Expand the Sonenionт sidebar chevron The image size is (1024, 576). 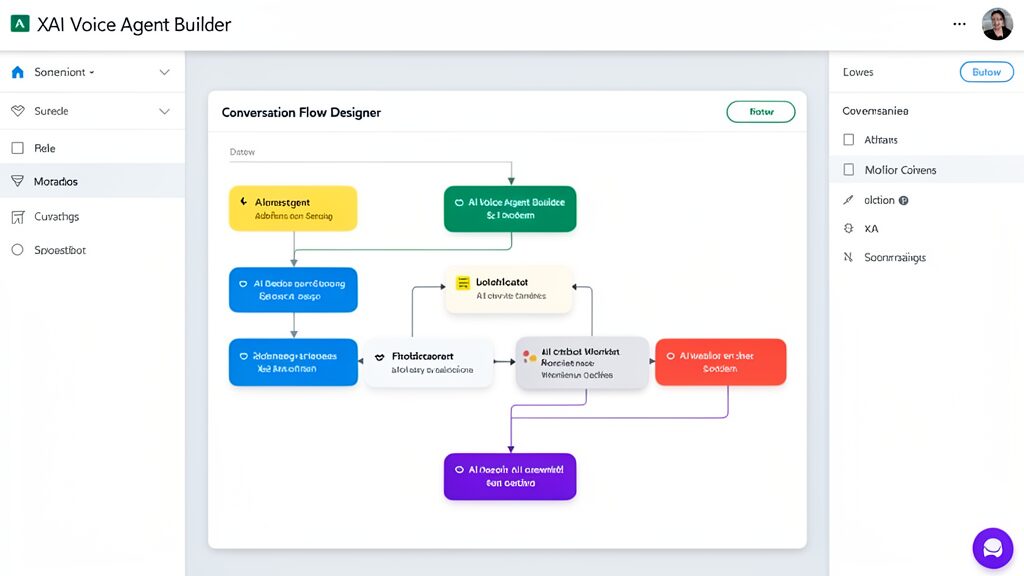tap(165, 72)
